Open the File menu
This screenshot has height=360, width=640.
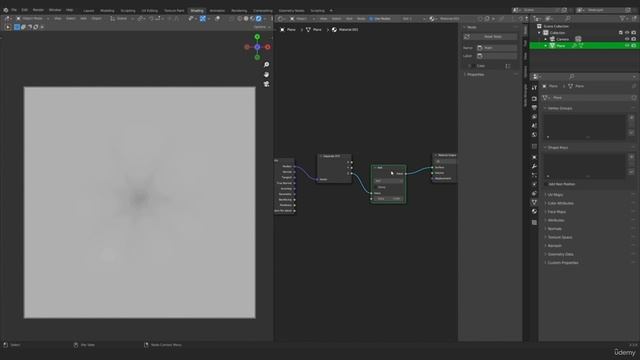point(14,10)
